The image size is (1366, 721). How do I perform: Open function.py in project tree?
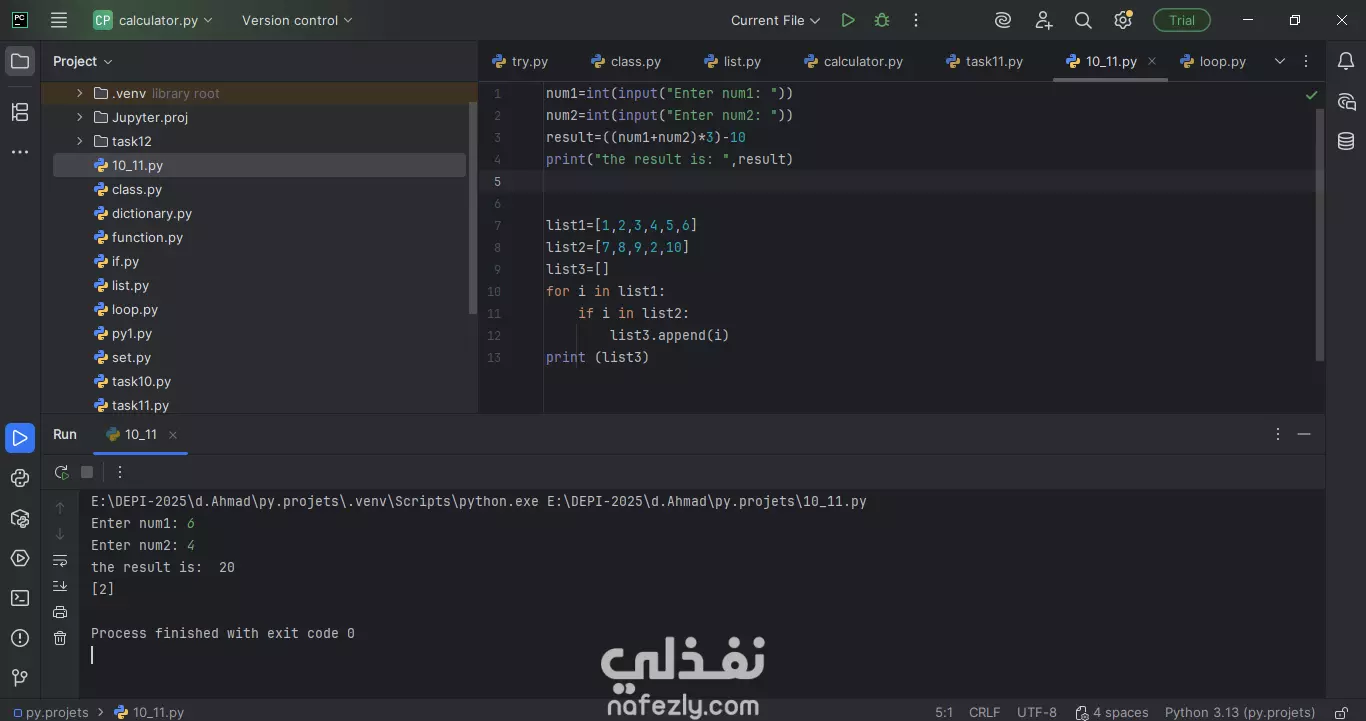click(147, 237)
